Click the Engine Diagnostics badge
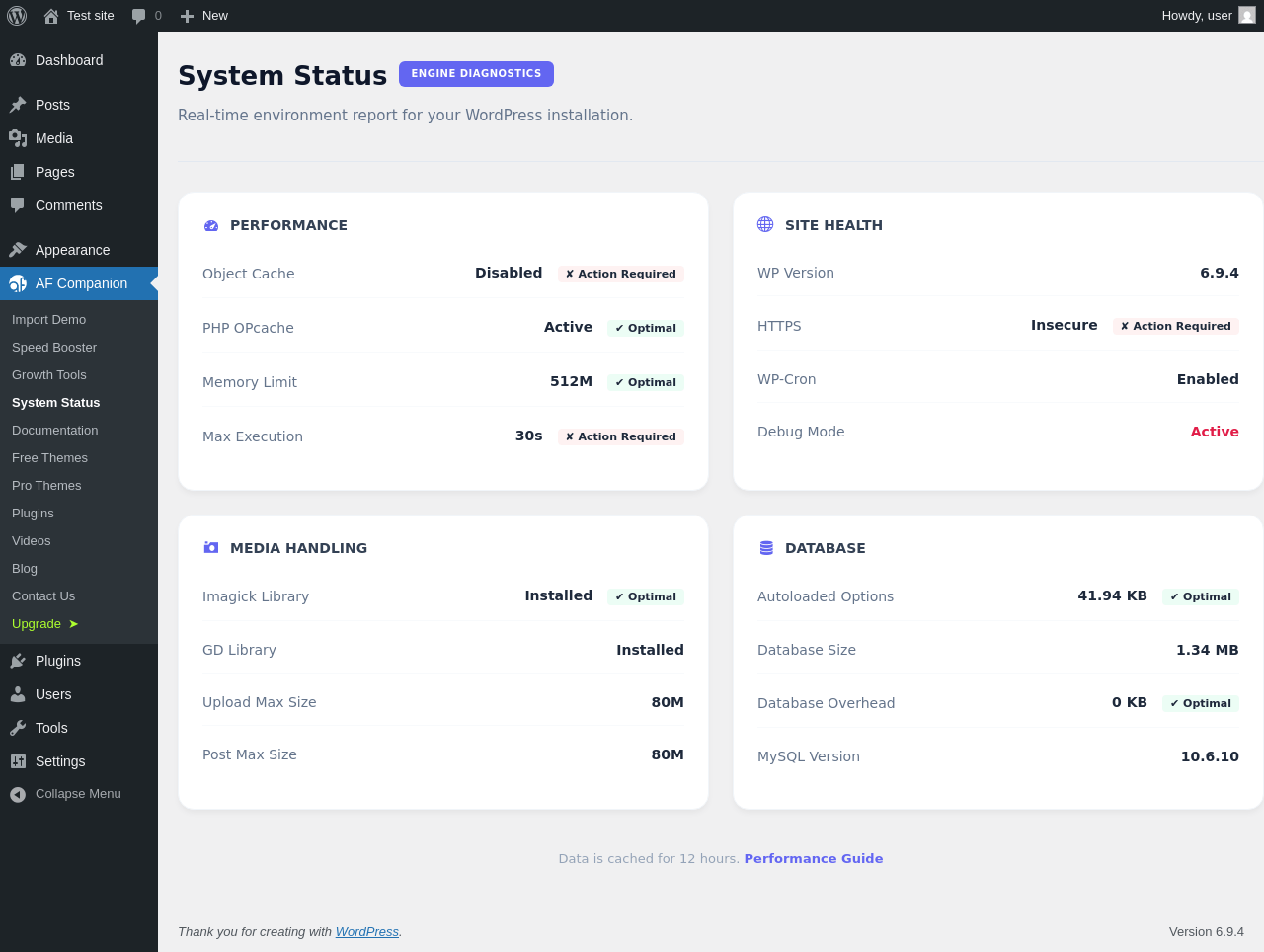Viewport: 1264px width, 952px height. pyautogui.click(x=476, y=74)
